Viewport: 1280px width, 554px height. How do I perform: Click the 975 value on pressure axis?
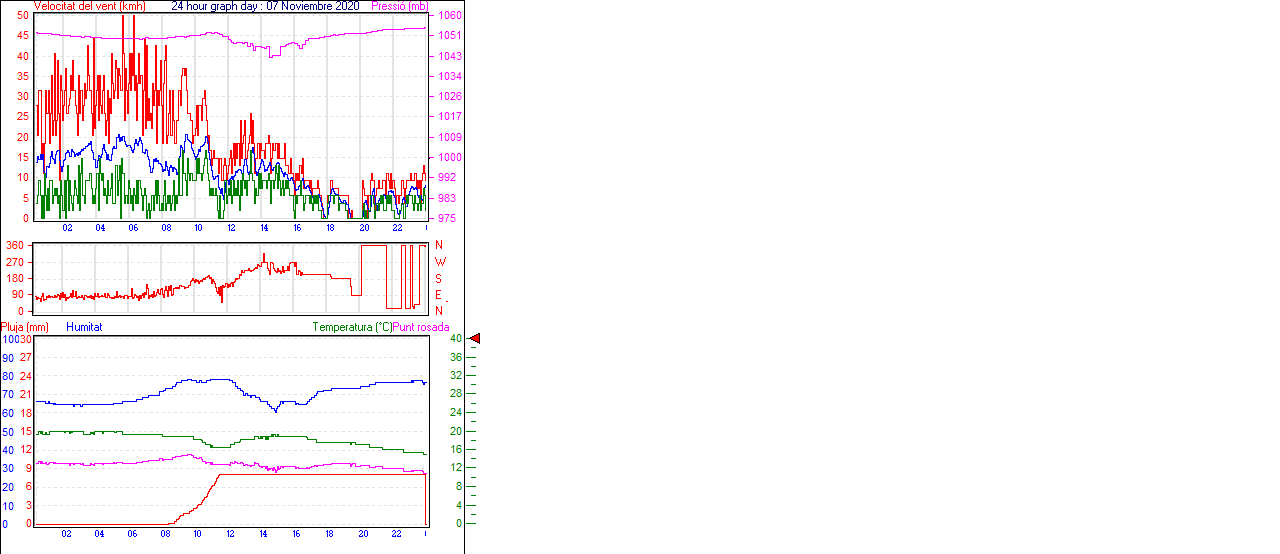[446, 218]
